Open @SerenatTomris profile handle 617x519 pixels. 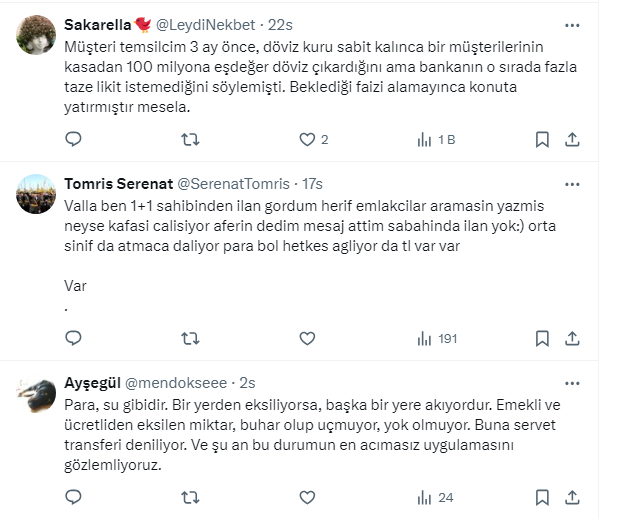tap(234, 184)
